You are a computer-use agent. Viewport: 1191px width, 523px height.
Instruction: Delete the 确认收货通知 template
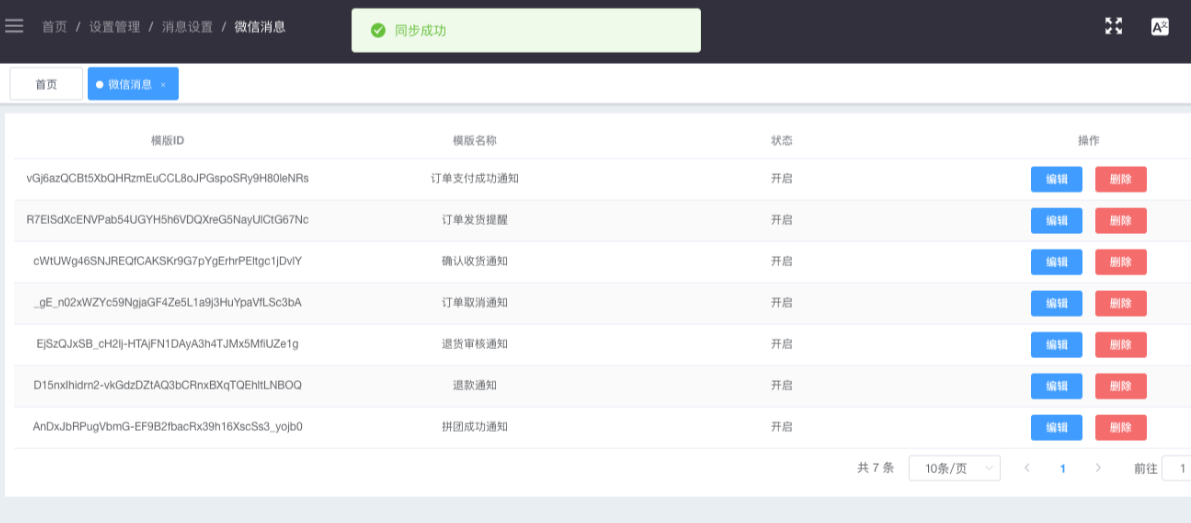point(1120,262)
